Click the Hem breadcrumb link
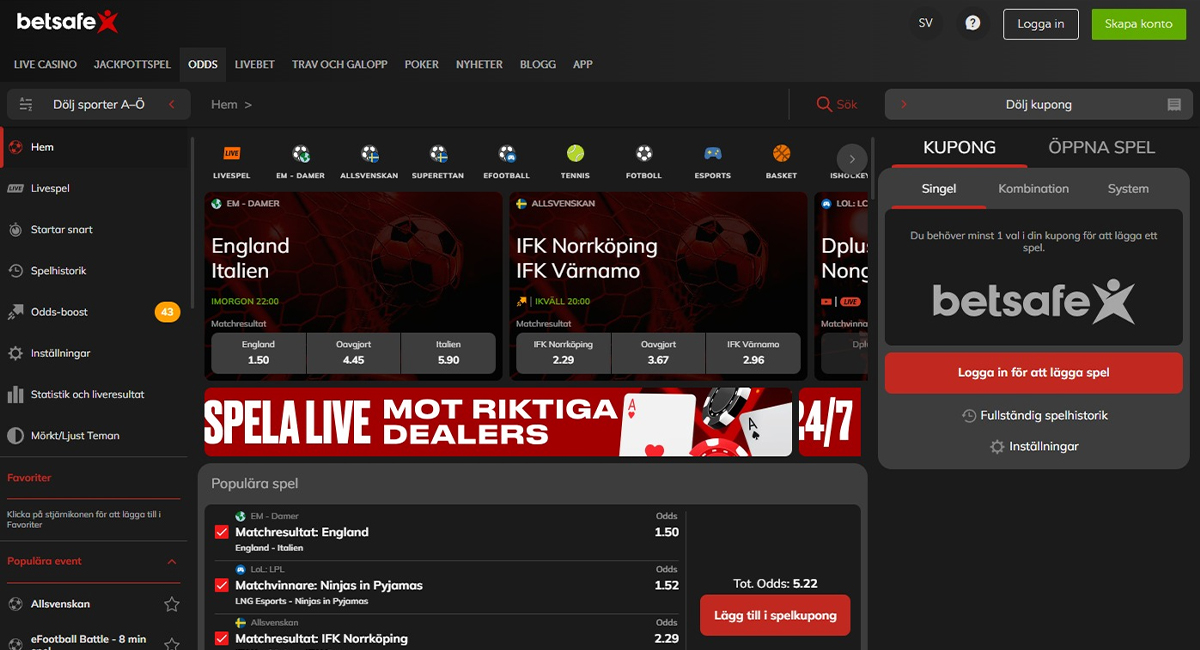The height and width of the screenshot is (650, 1200). pos(224,104)
